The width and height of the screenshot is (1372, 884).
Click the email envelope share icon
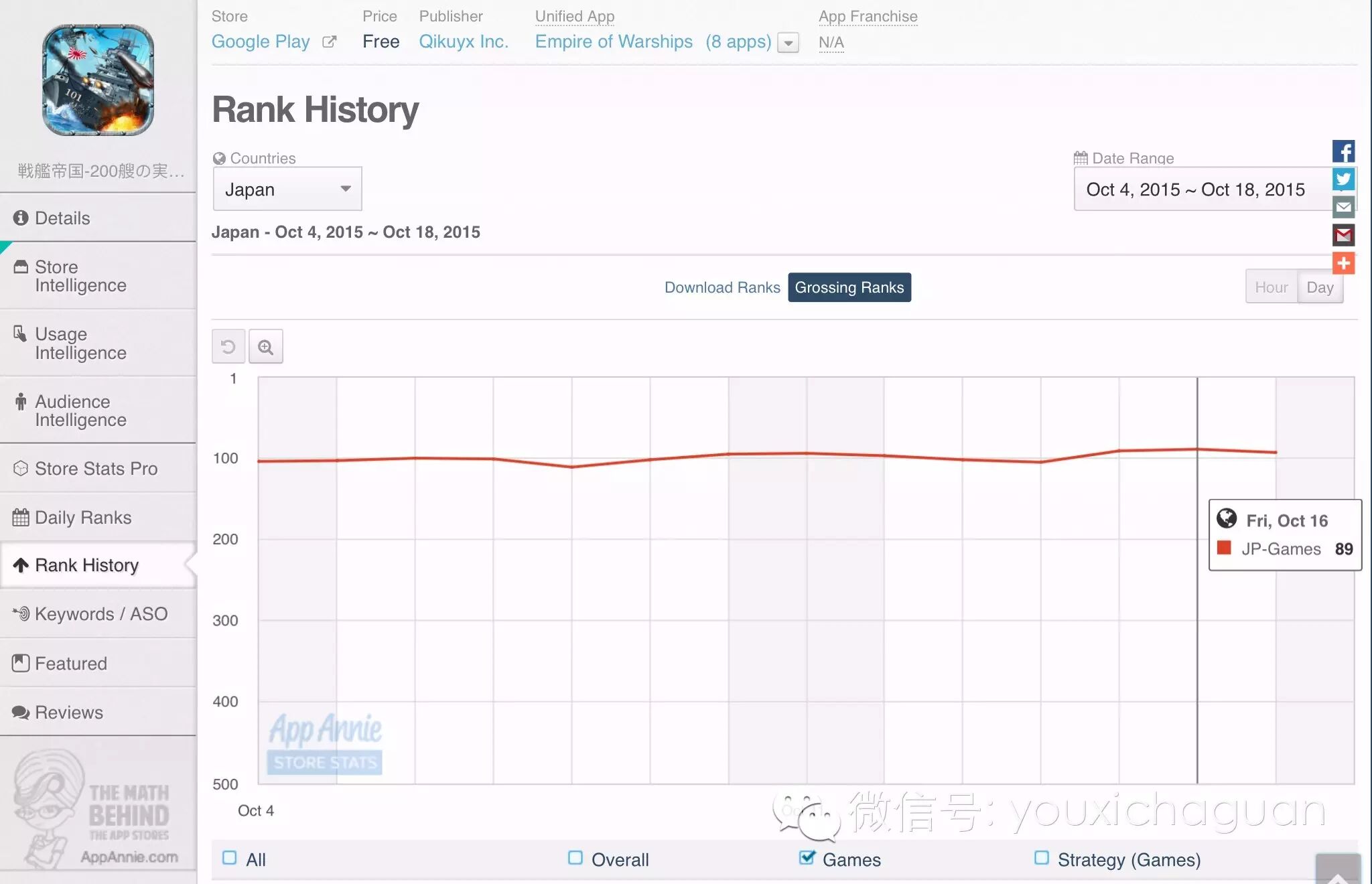(1343, 207)
